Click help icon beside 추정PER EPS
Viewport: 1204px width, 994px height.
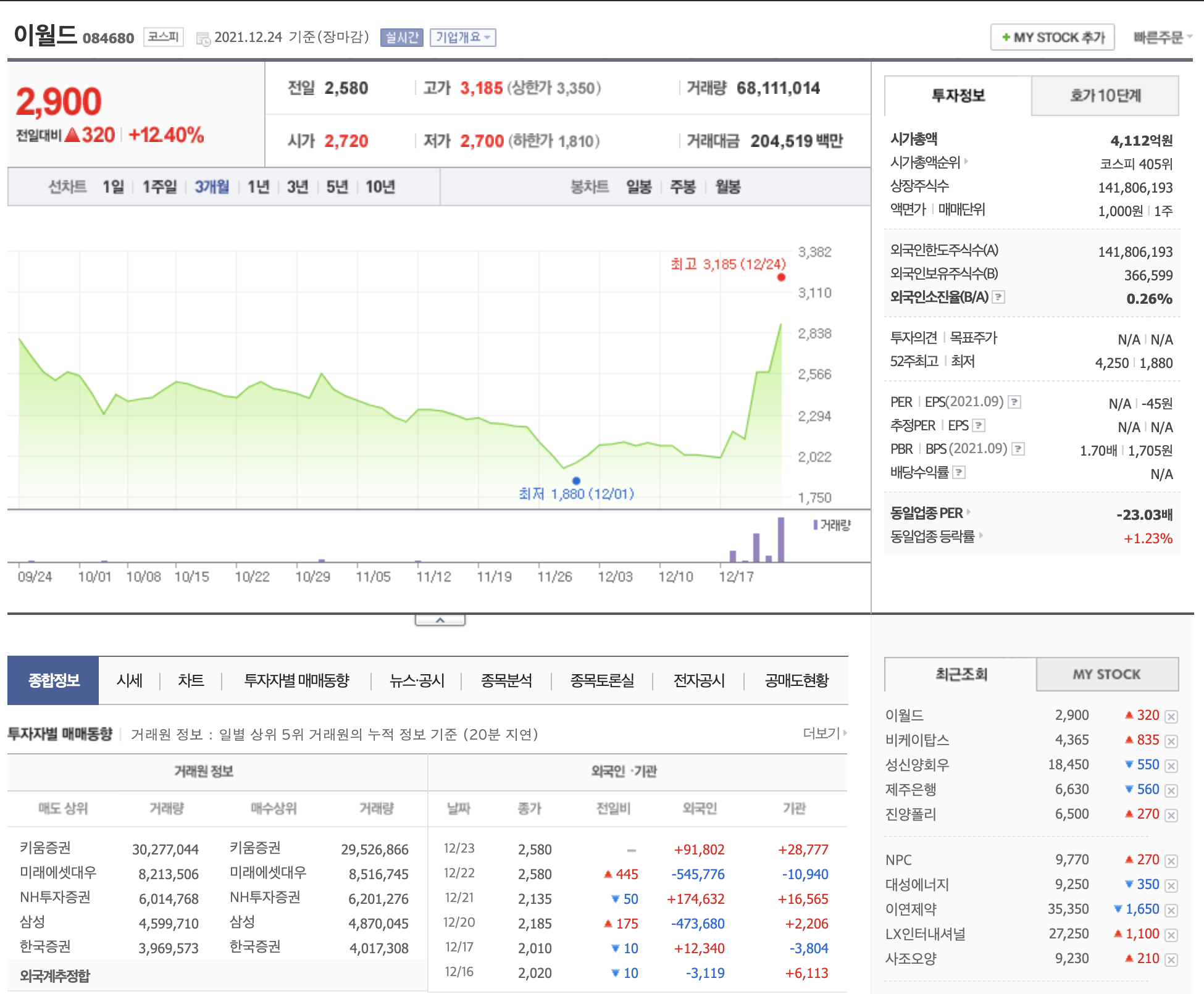pyautogui.click(x=979, y=426)
